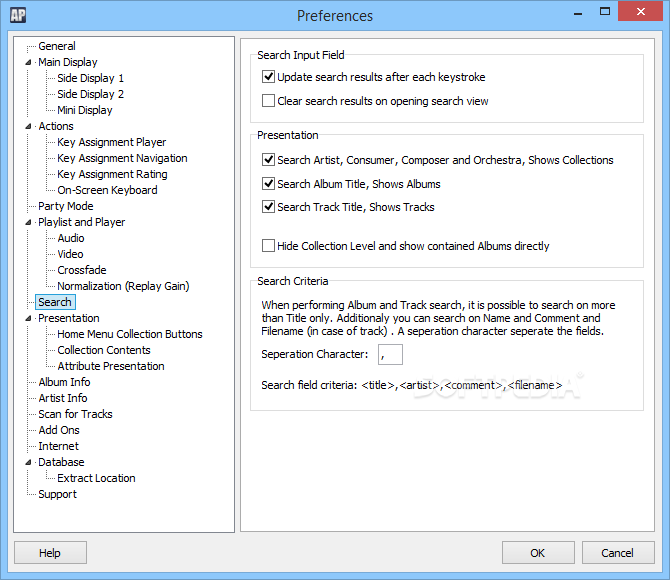Select Internet in the tree
The width and height of the screenshot is (670, 580).
[x=59, y=446]
